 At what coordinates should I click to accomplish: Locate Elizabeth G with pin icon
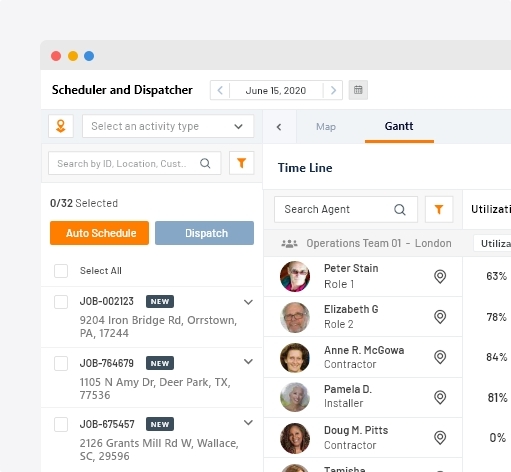pos(440,317)
